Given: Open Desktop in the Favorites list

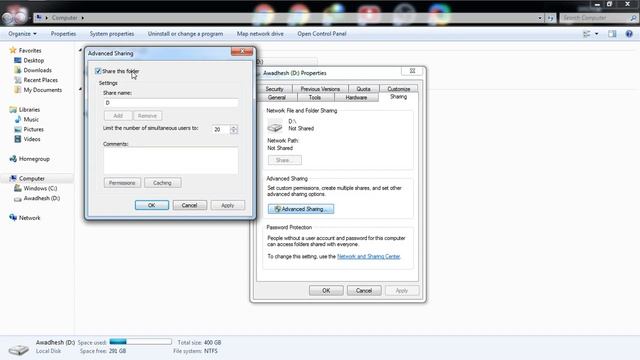Looking at the screenshot, I should 33,60.
